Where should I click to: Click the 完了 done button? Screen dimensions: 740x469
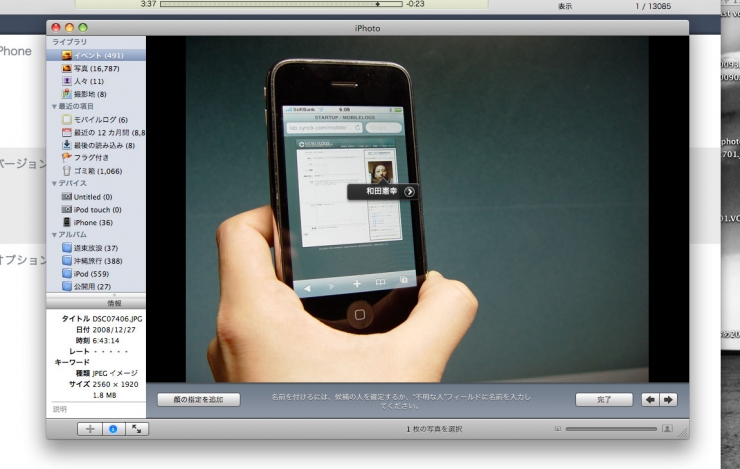[x=604, y=400]
